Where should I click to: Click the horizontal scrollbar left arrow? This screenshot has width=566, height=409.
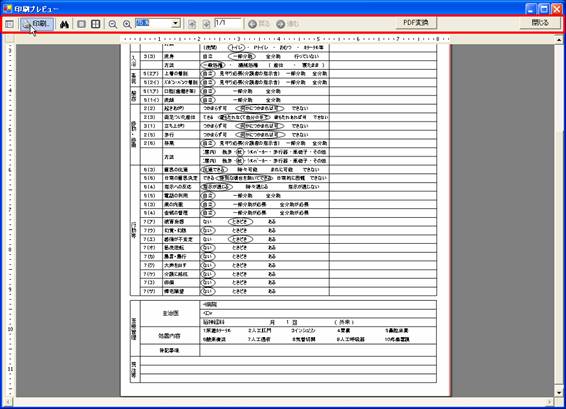(7, 401)
